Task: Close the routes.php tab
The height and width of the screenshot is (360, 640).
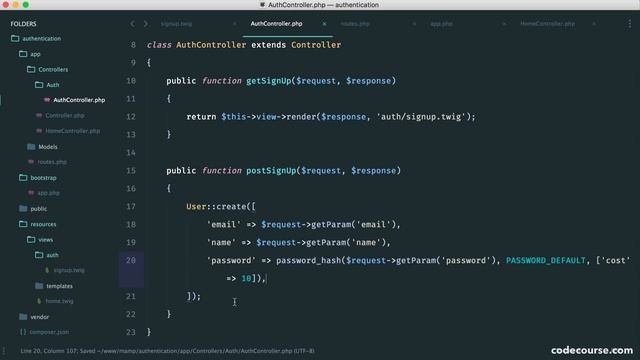Action: click(414, 24)
